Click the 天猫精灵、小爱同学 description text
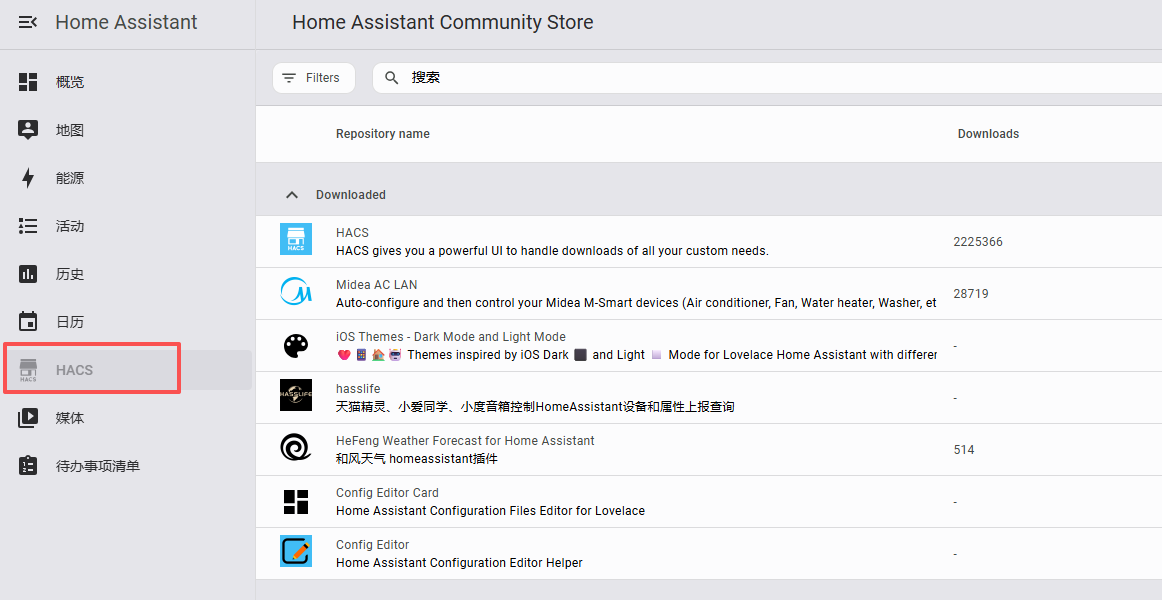1162x600 pixels. (535, 407)
